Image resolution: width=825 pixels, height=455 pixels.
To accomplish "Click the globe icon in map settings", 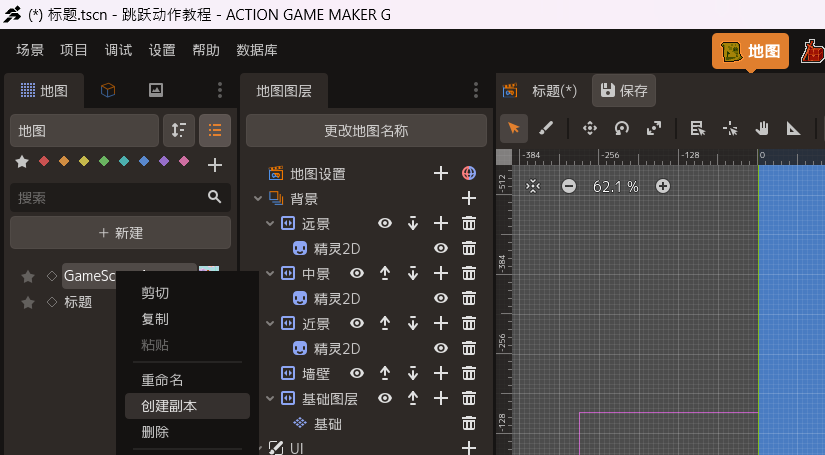I will tap(469, 173).
